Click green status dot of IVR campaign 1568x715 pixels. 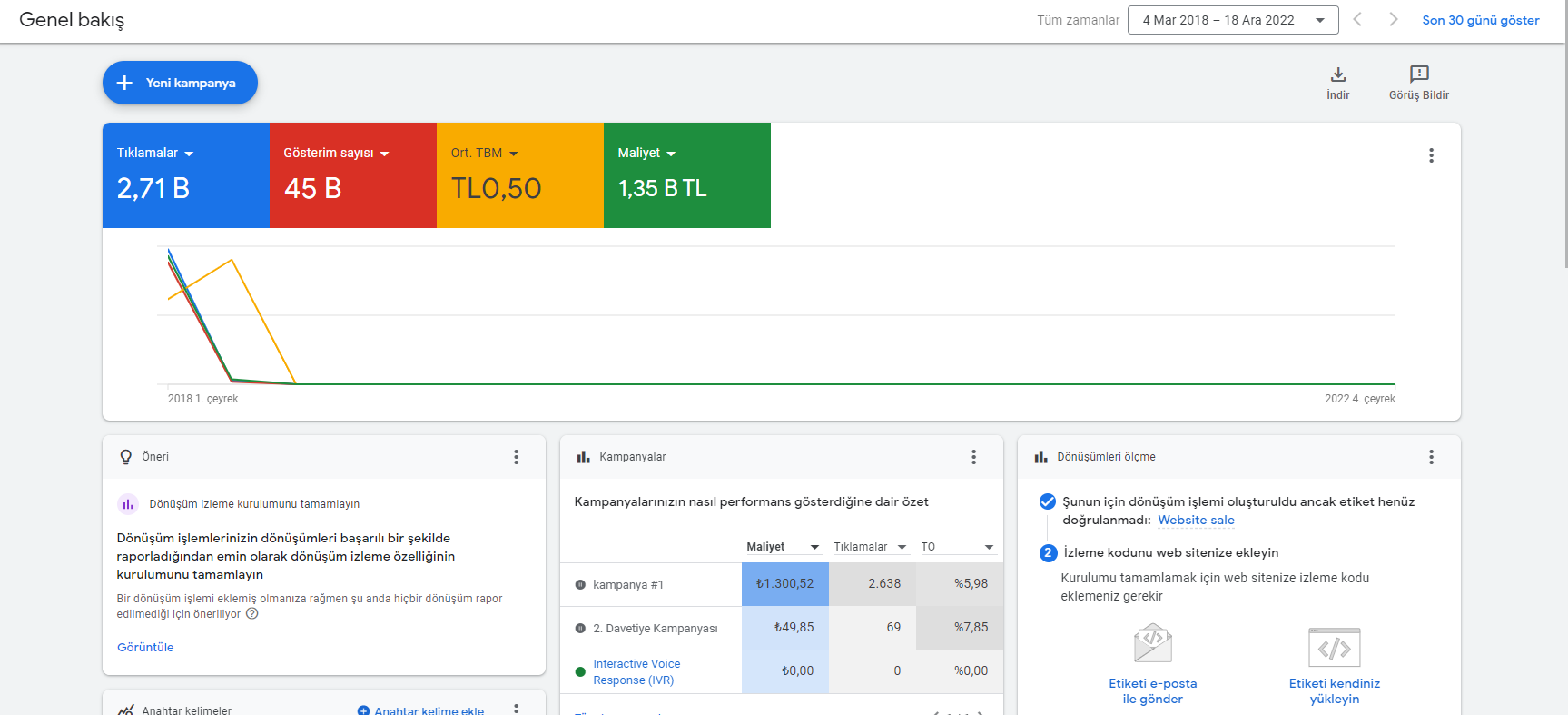[x=580, y=672]
